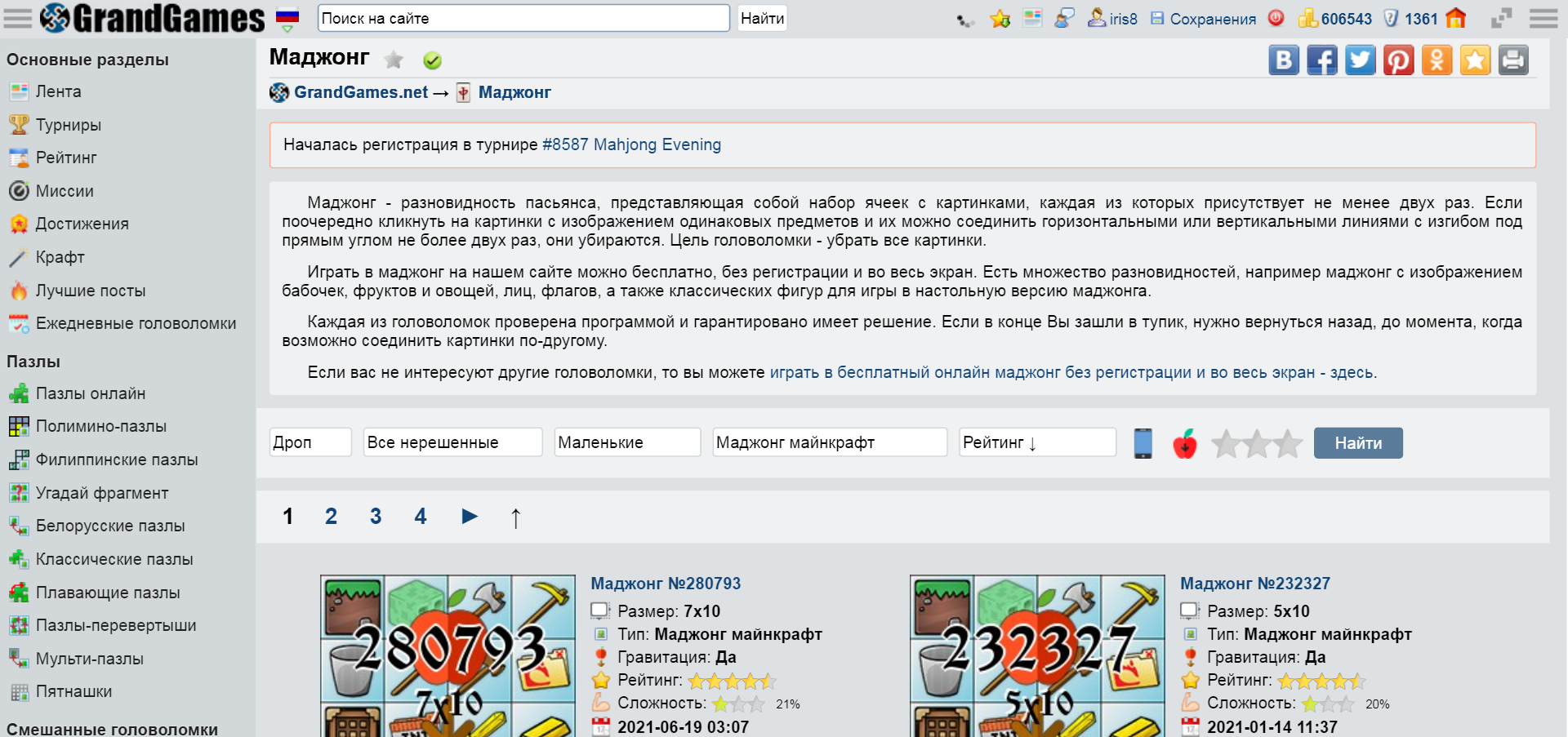1568x737 pixels.
Task: Focus the Поиск на сайте search field
Action: click(x=523, y=18)
